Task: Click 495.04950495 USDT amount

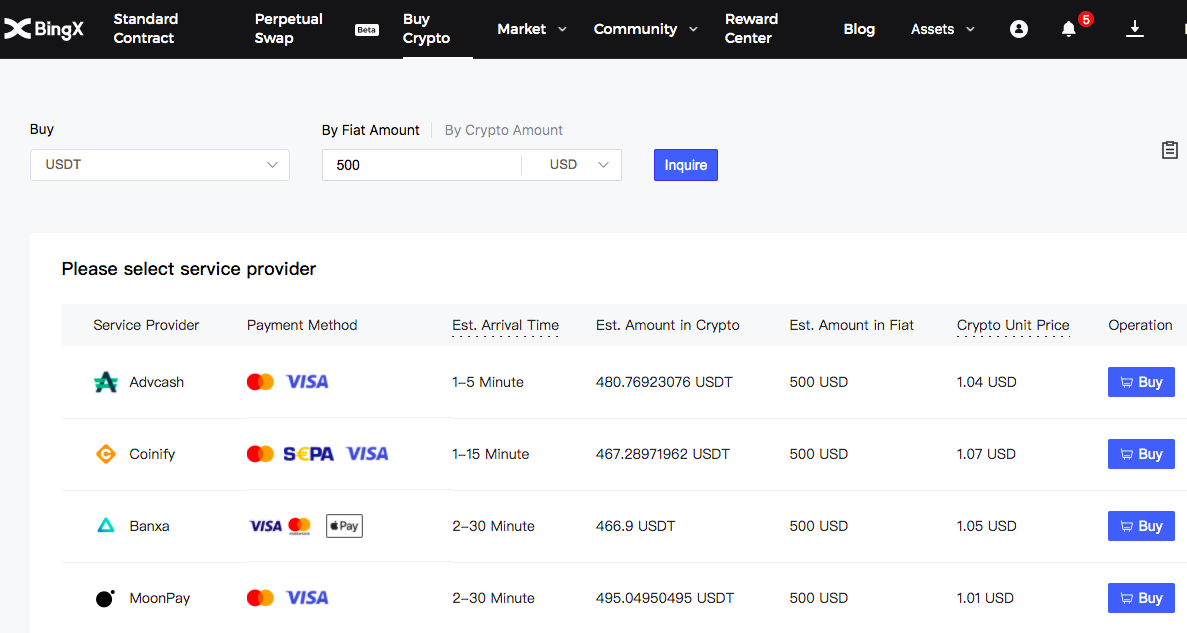Action: 665,598
